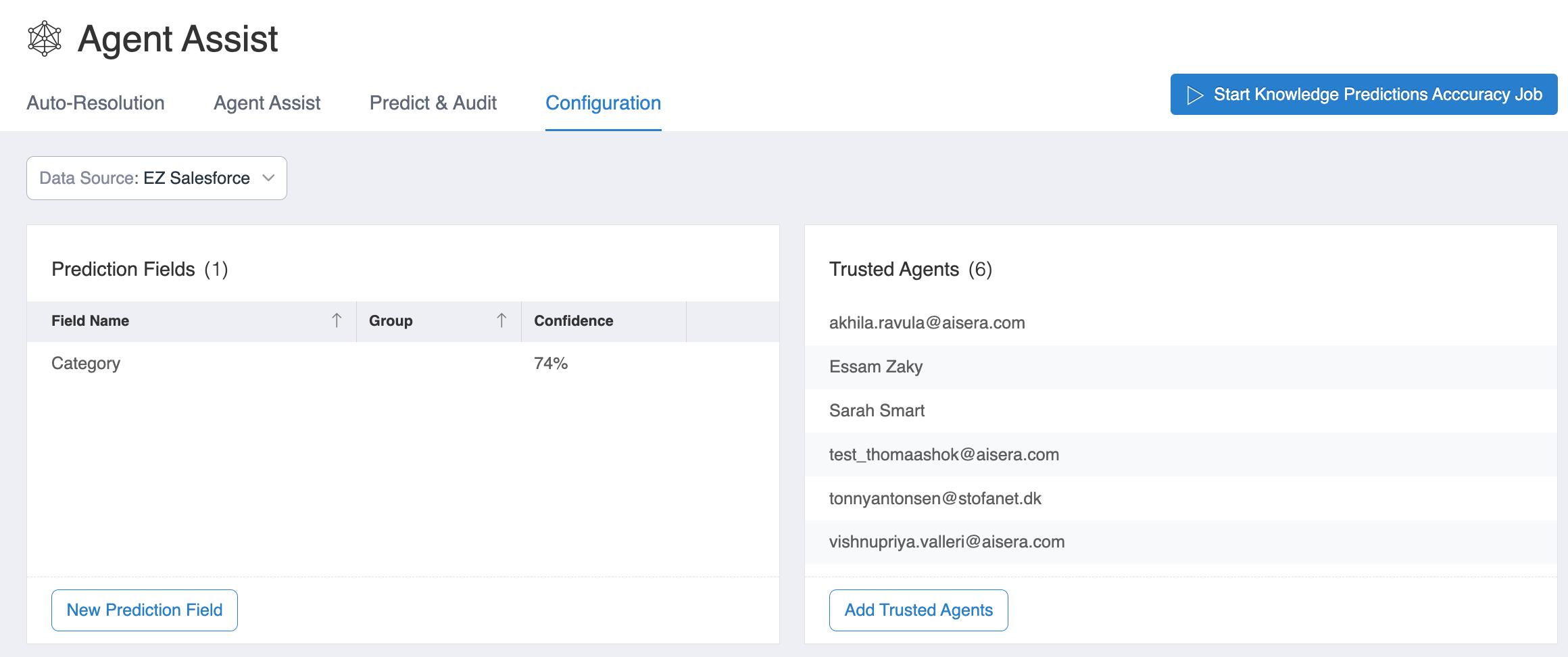Select trusted agent tonnyantonsen@stofanet.dk
Image resolution: width=1568 pixels, height=657 pixels.
pos(1181,499)
